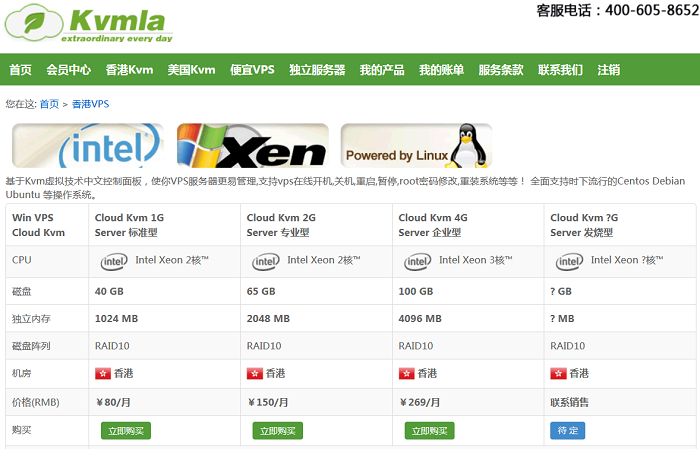This screenshot has width=700, height=449.
Task: Click the 4096 MB memory value
Action: coord(420,319)
